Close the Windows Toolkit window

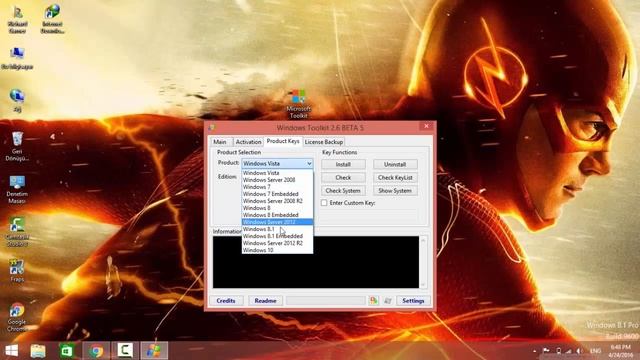click(427, 127)
